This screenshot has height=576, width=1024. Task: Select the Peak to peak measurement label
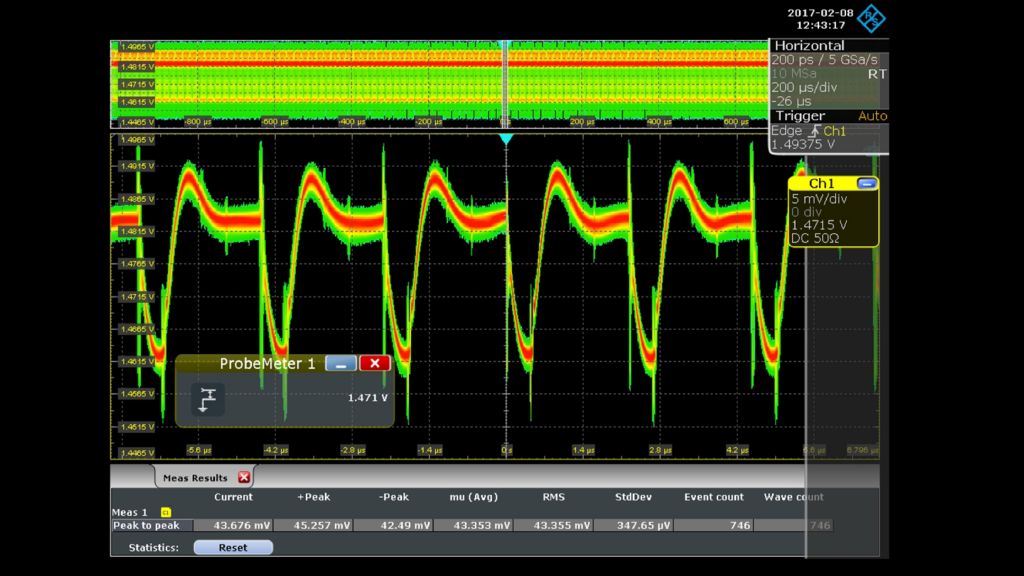coord(149,525)
